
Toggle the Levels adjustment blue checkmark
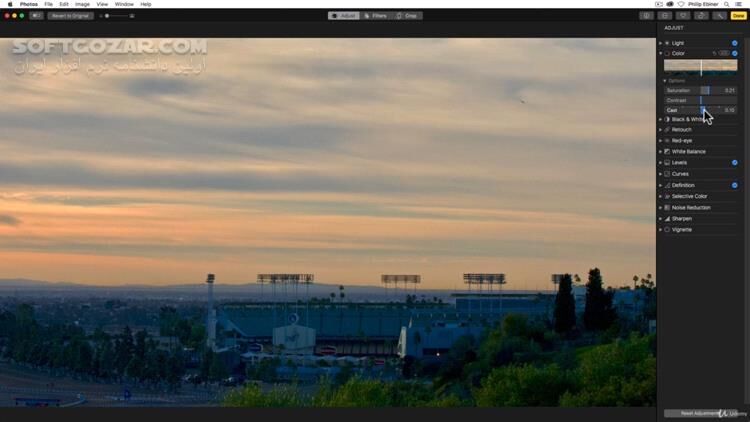click(x=734, y=162)
